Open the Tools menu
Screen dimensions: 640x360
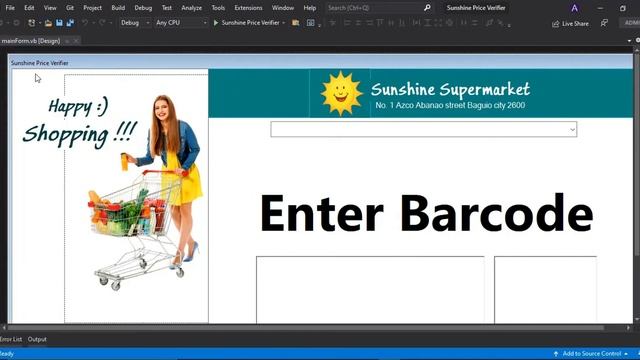coord(218,8)
